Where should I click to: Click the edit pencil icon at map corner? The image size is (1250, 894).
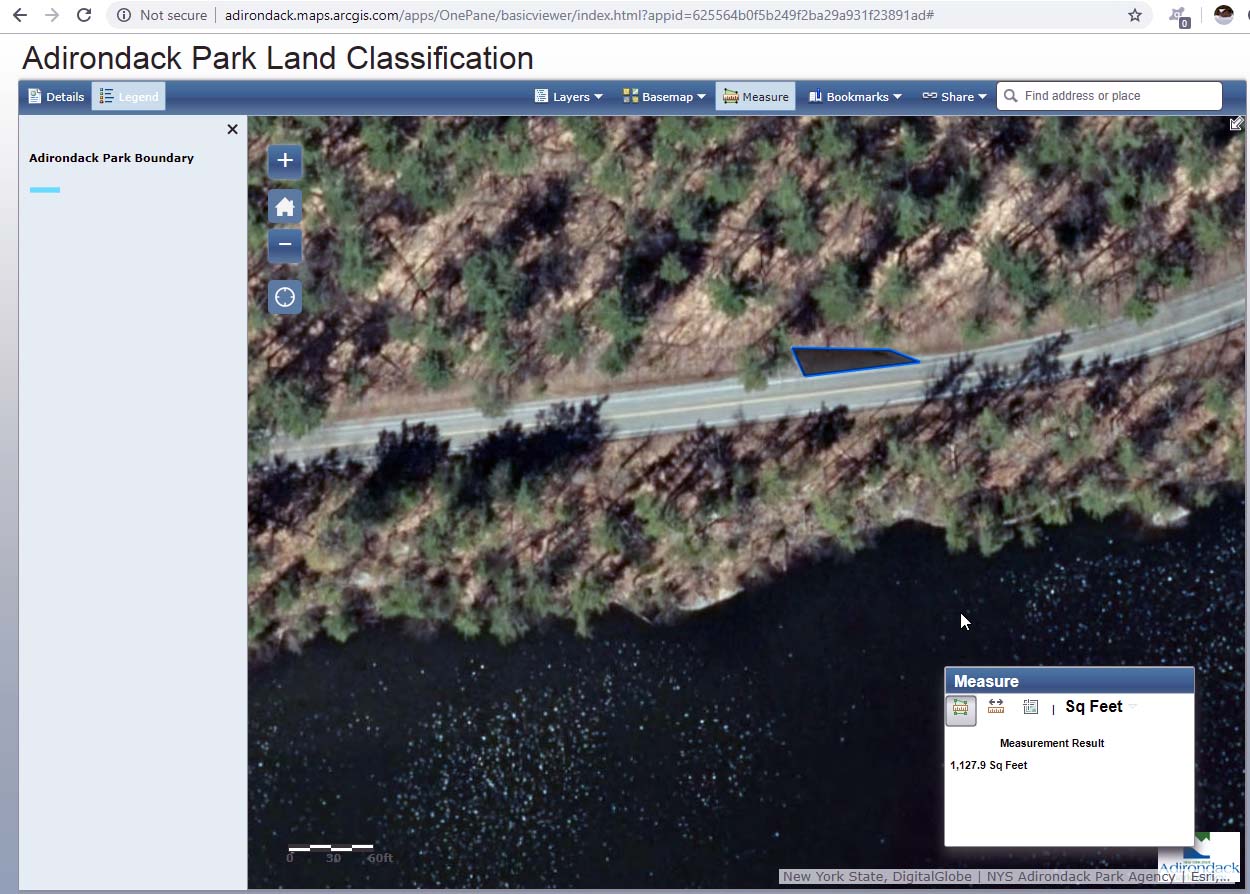pyautogui.click(x=1236, y=124)
